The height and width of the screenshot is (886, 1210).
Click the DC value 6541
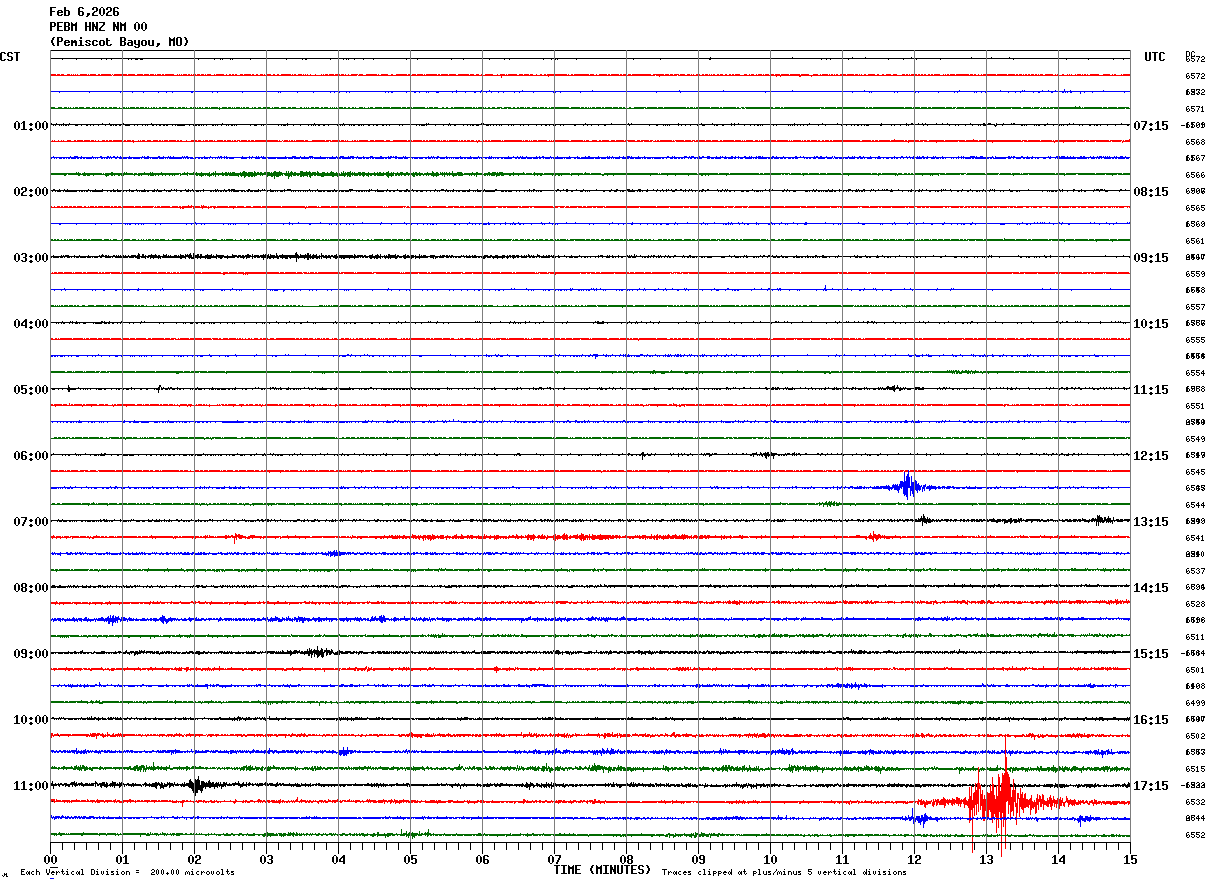tap(1194, 538)
